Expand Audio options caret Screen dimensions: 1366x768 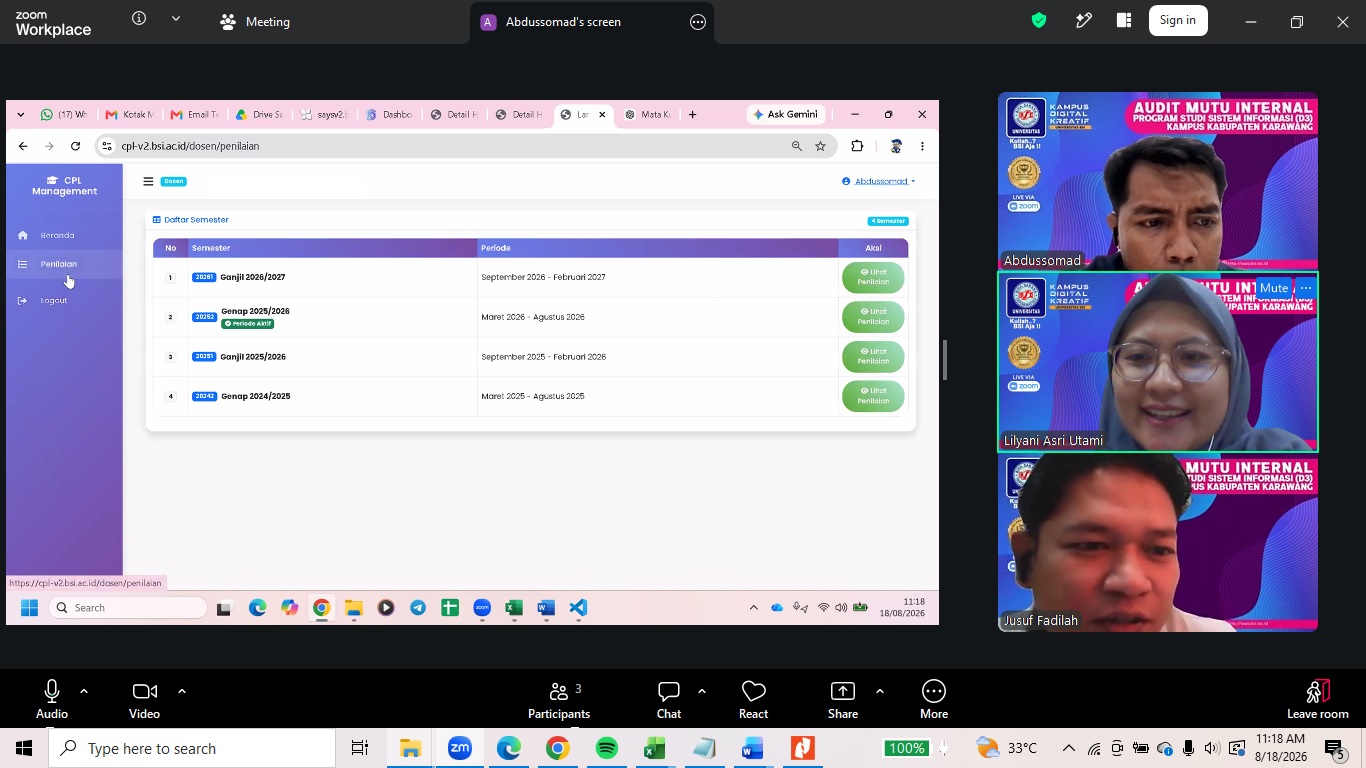pyautogui.click(x=84, y=691)
